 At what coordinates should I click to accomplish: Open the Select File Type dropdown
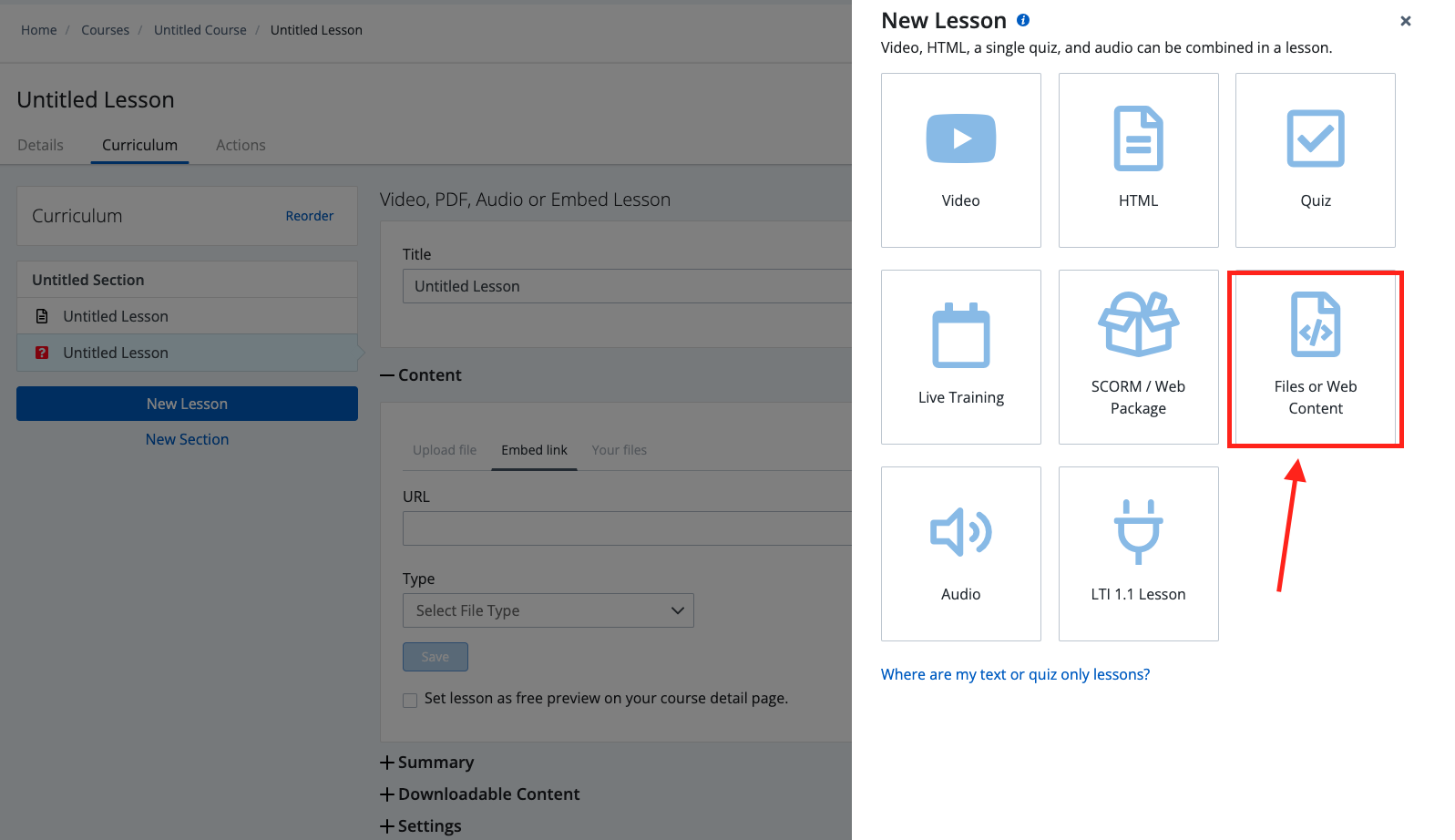click(x=548, y=610)
